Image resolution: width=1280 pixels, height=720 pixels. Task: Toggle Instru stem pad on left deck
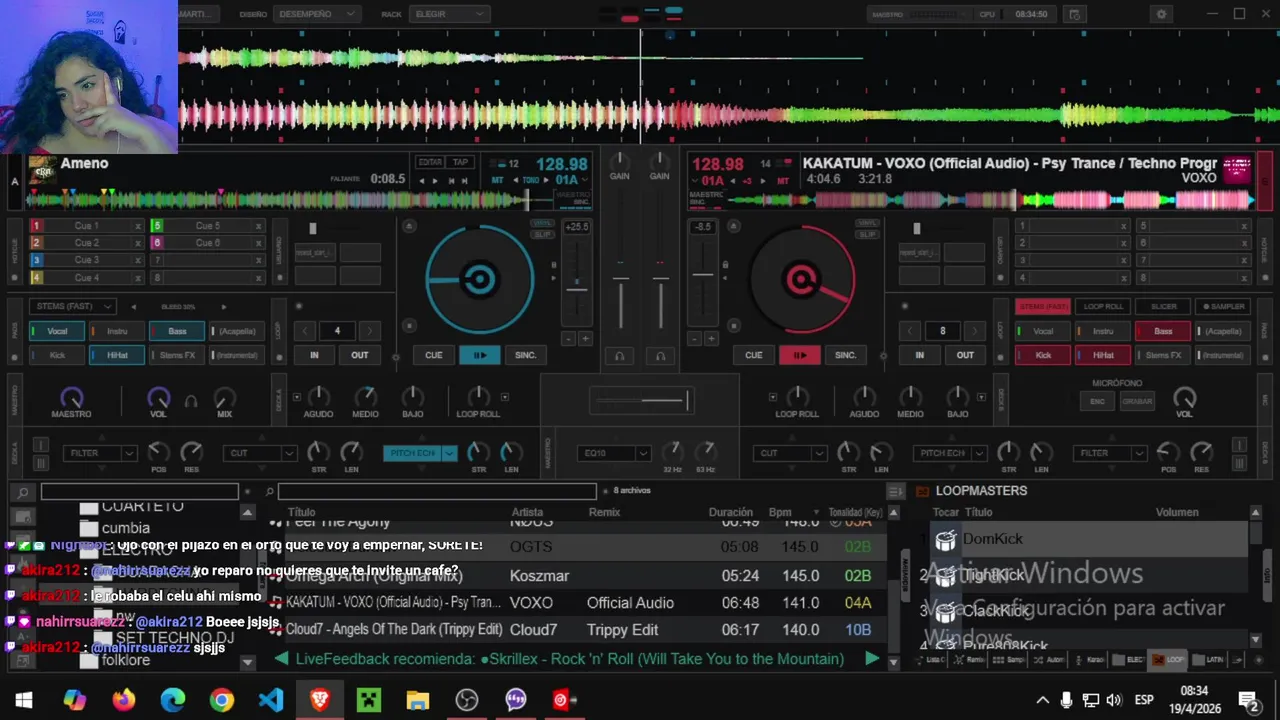click(x=117, y=331)
